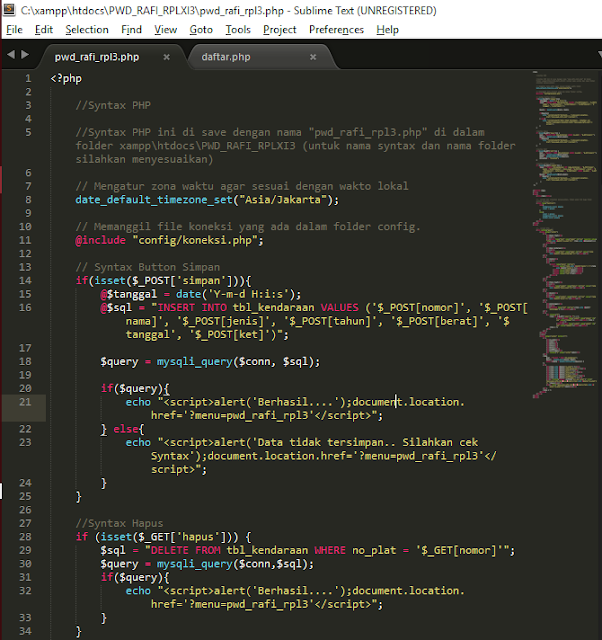
Task: Open the Project menu
Action: pos(280,29)
